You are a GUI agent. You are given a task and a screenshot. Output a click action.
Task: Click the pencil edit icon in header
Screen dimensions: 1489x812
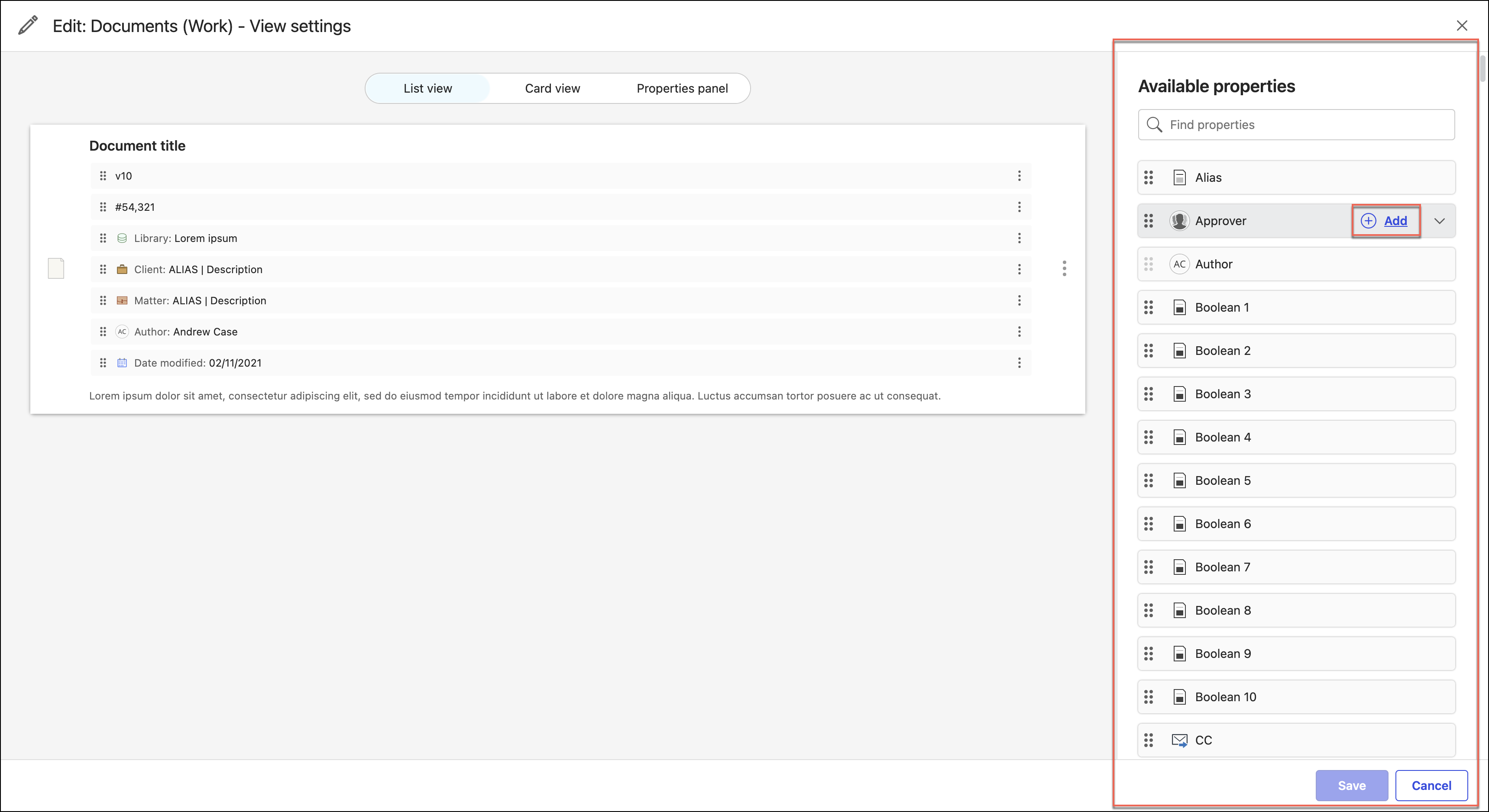tap(28, 26)
